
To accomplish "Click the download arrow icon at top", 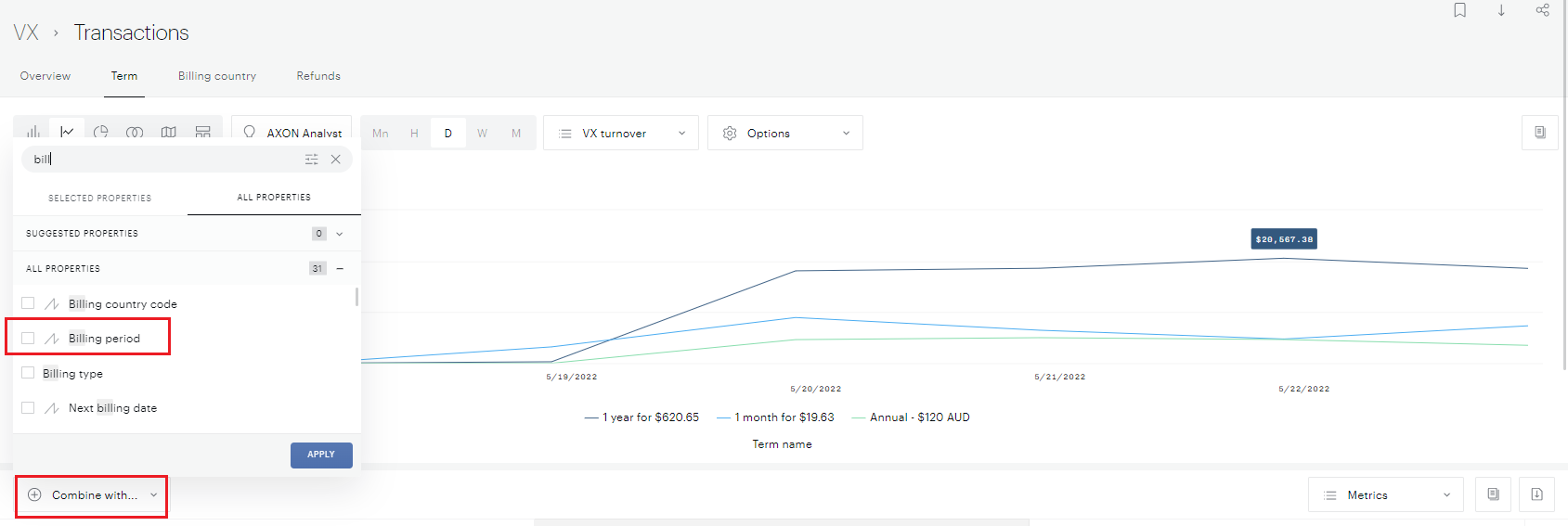I will click(1501, 10).
